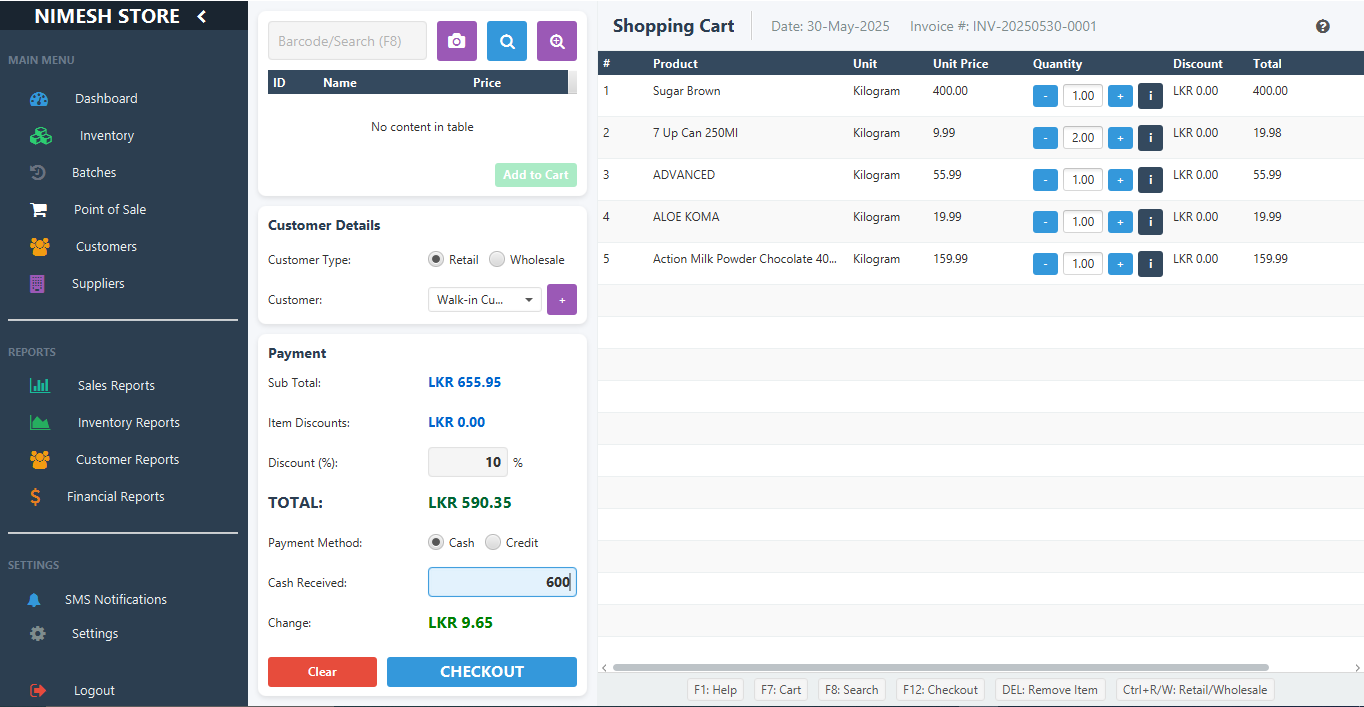Click the Batches history icon
Image resolution: width=1364 pixels, height=707 pixels.
(x=38, y=173)
